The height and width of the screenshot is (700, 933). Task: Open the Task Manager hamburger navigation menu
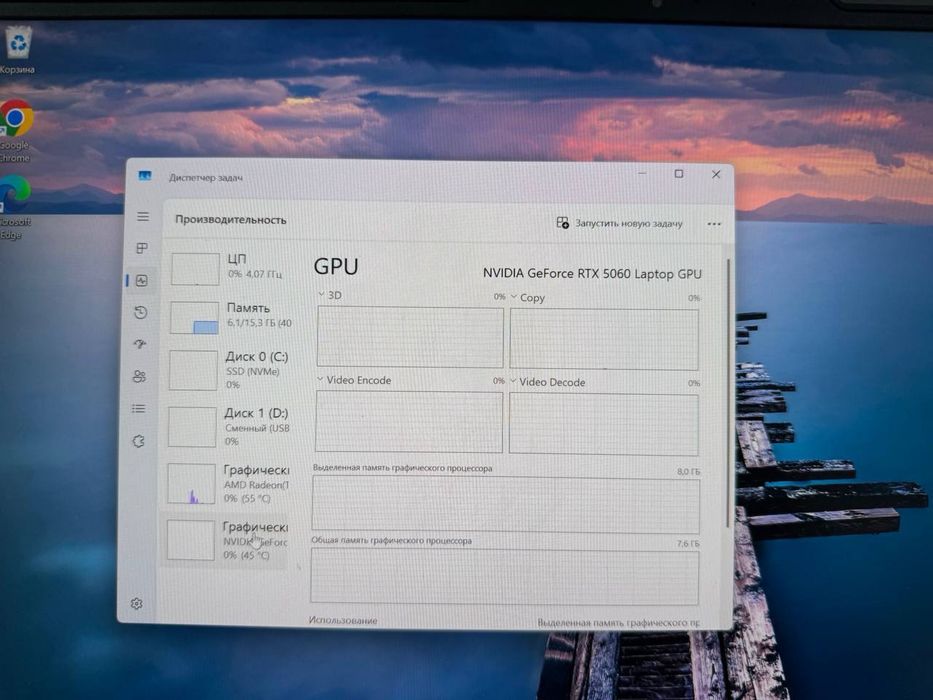[143, 216]
